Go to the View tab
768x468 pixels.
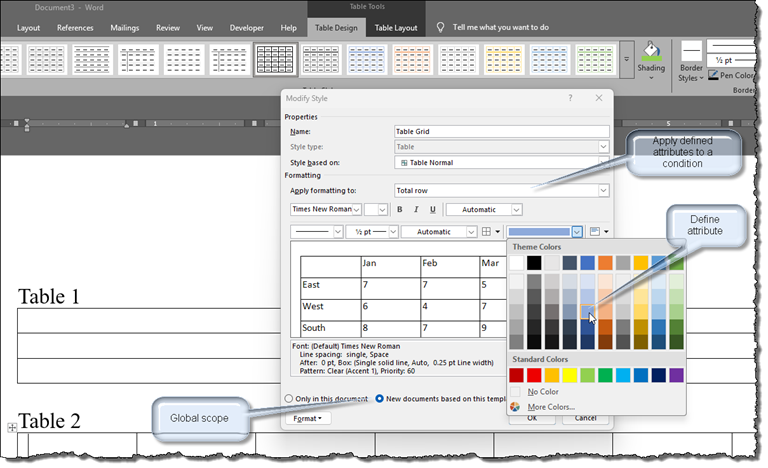point(205,28)
